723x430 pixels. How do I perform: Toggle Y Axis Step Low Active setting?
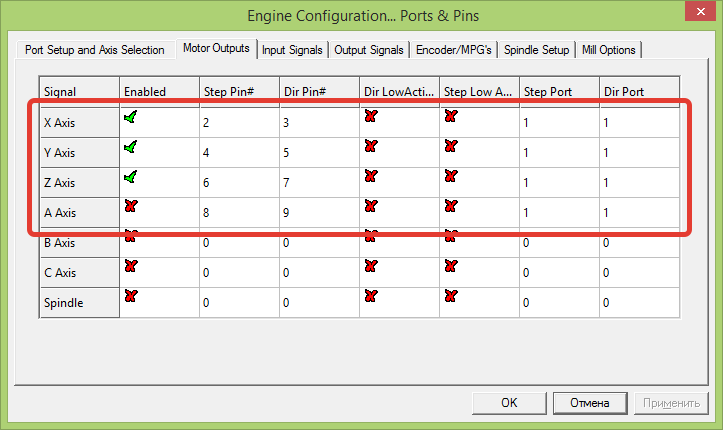[x=450, y=147]
